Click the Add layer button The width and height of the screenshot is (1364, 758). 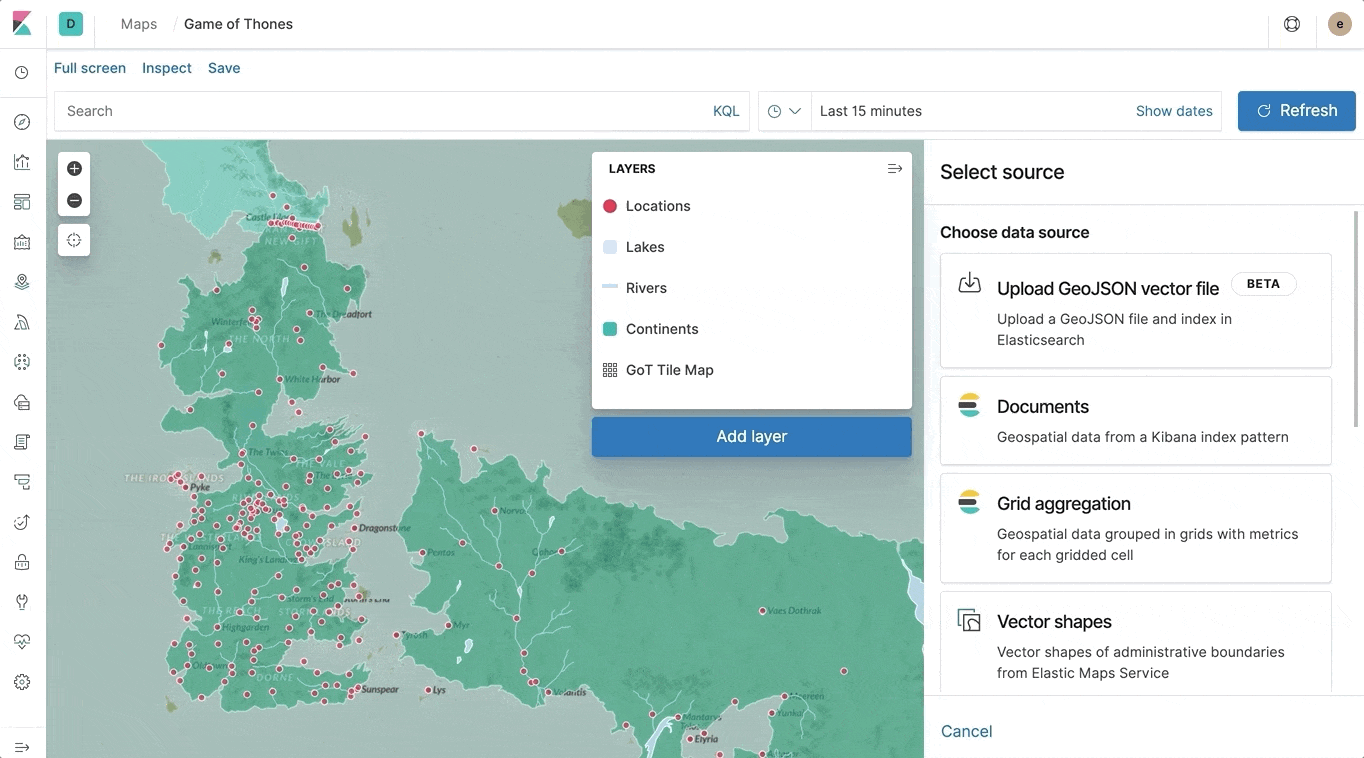click(752, 437)
